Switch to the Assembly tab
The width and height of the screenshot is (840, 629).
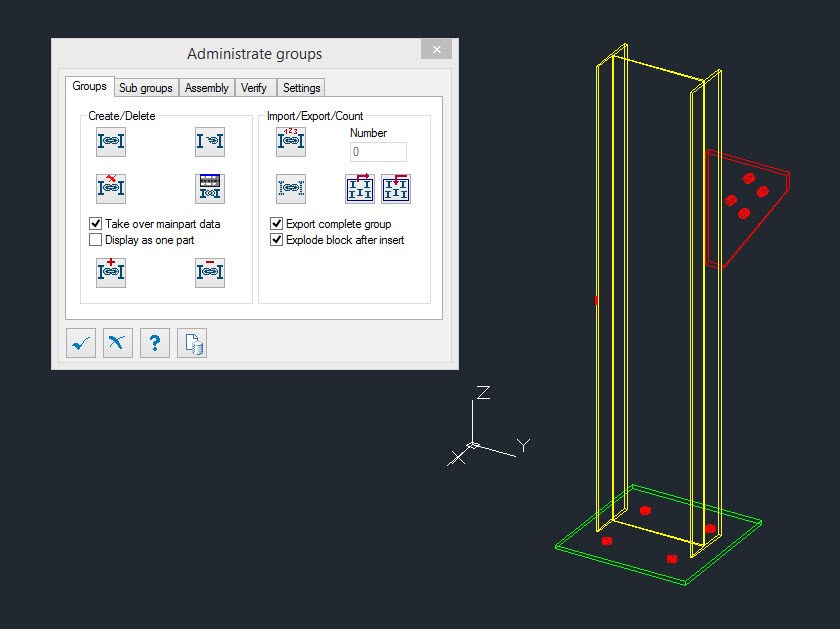[x=206, y=87]
